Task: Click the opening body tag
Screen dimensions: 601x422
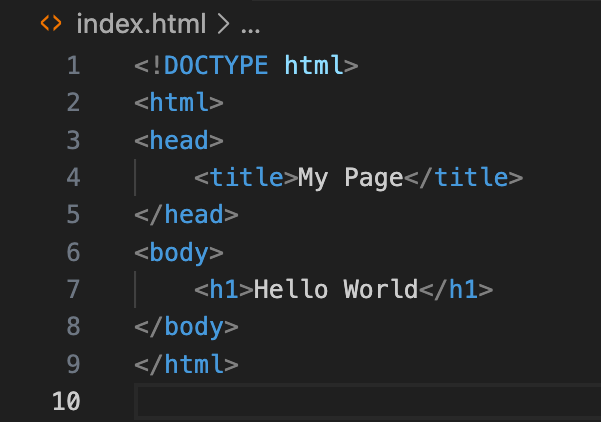Action: pos(179,253)
